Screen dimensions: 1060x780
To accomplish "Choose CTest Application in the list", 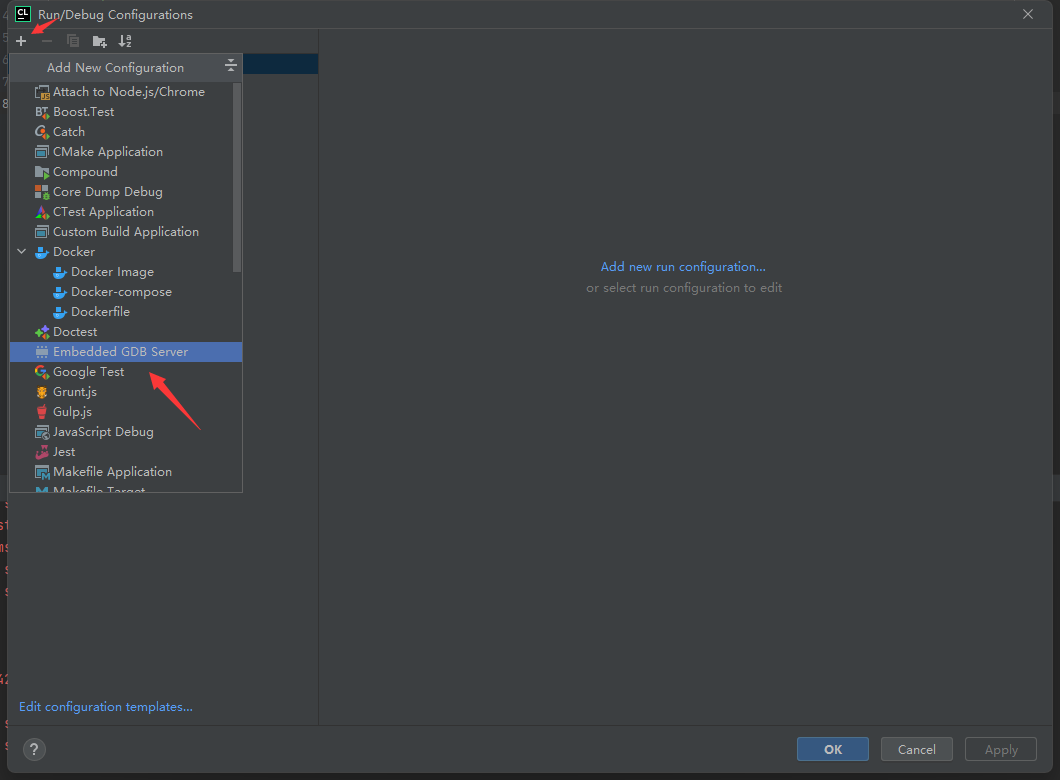I will (x=126, y=212).
